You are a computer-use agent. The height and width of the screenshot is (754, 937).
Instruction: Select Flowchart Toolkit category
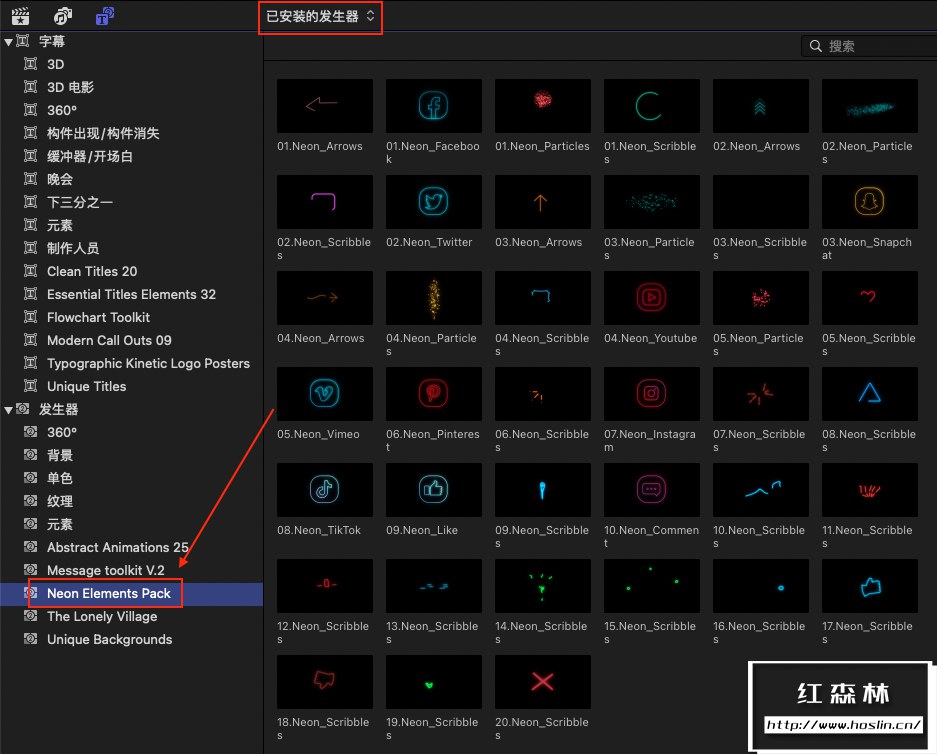click(x=131, y=317)
